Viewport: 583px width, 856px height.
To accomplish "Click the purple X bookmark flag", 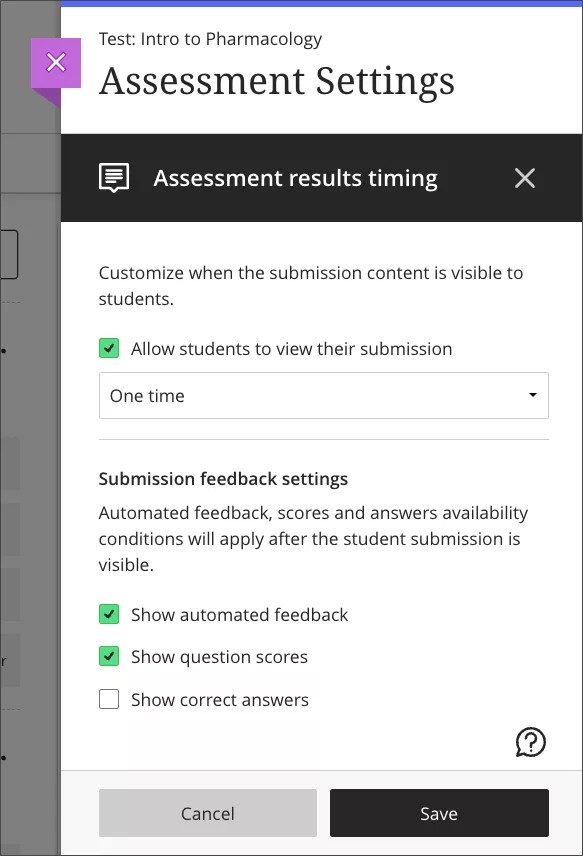I will pyautogui.click(x=56, y=62).
